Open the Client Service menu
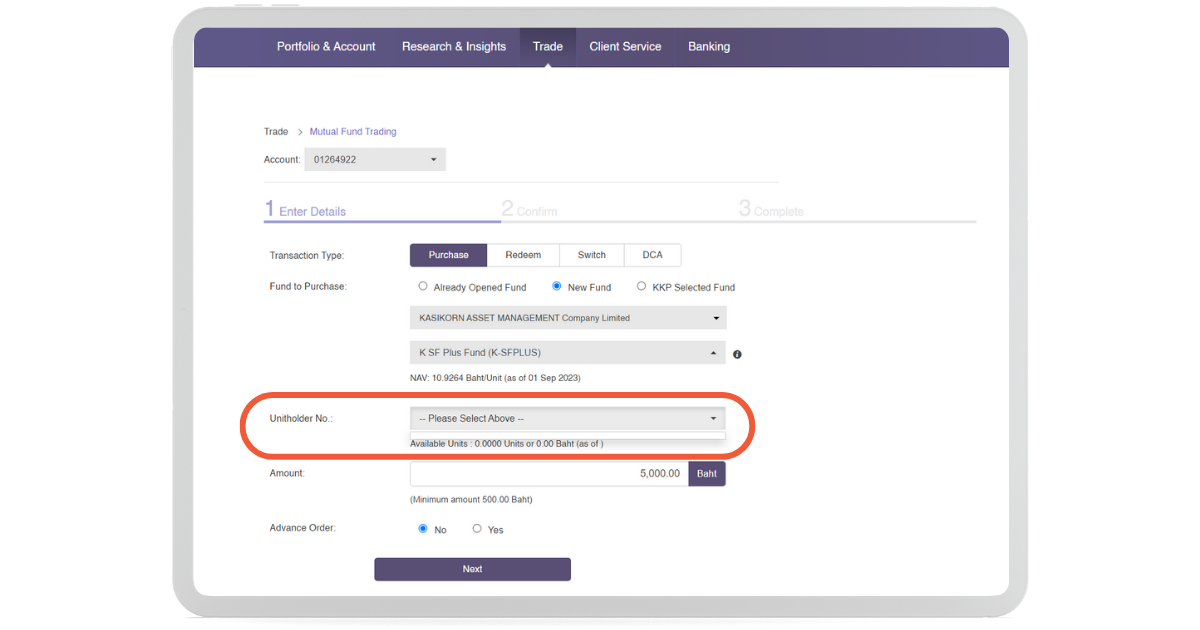This screenshot has width=1200, height=630. pyautogui.click(x=625, y=47)
